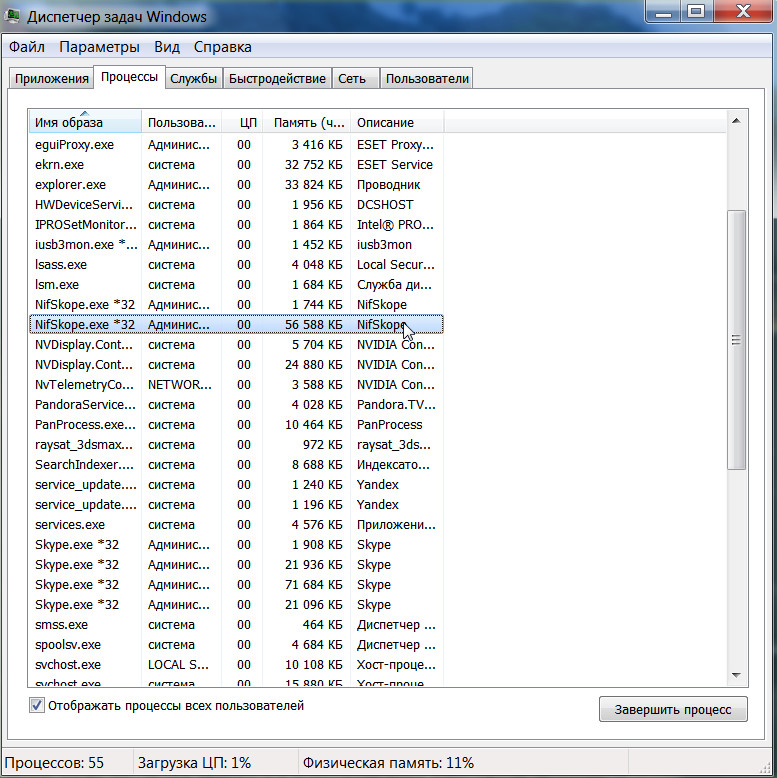Screen dimensions: 777x778
Task: Switch to the Приложения tab
Action: pyautogui.click(x=51, y=79)
